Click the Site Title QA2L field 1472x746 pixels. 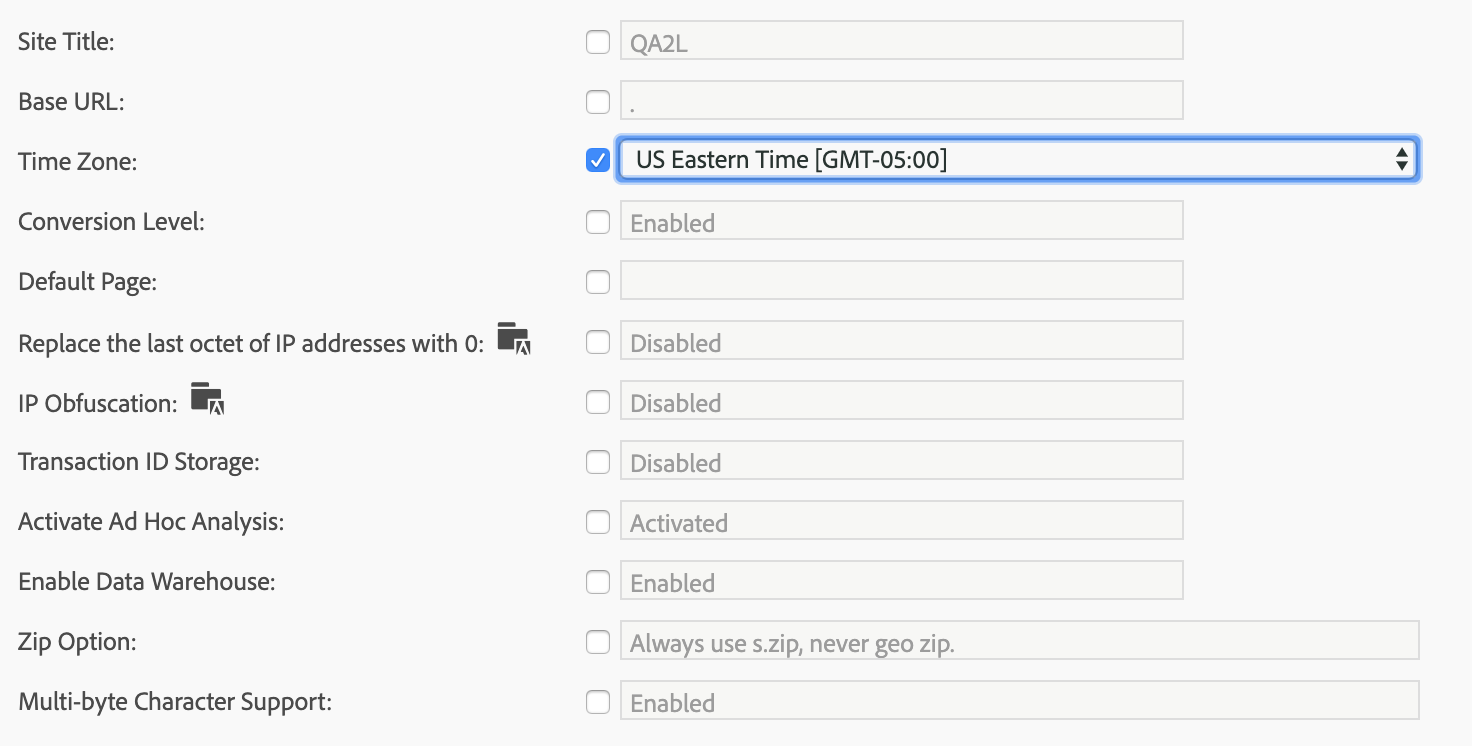click(902, 40)
